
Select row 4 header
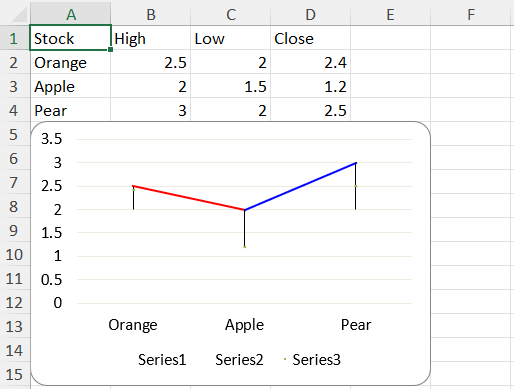(x=15, y=110)
